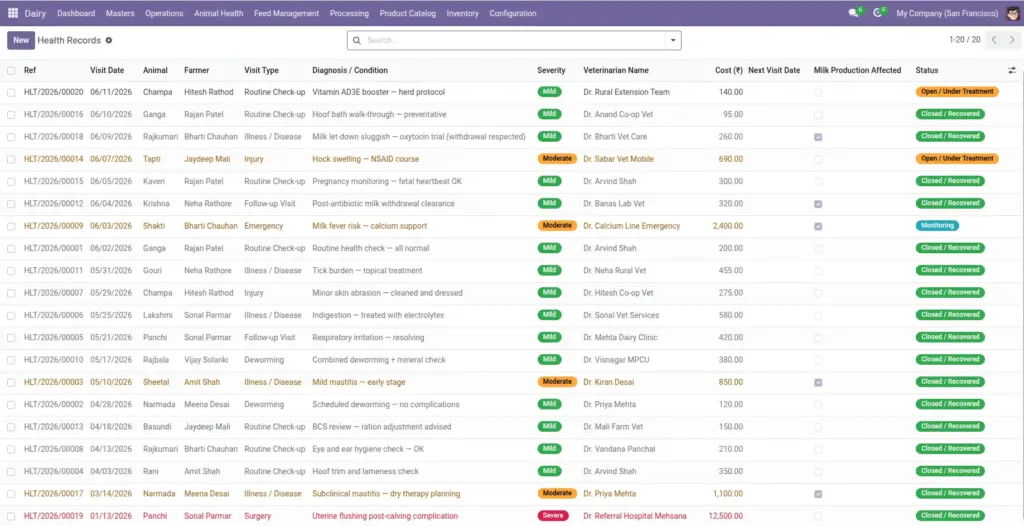Click 'Pregnancy monitoring — fetal heartbeat OK' cell
Screen dimensions: 1024x526
[387, 182]
